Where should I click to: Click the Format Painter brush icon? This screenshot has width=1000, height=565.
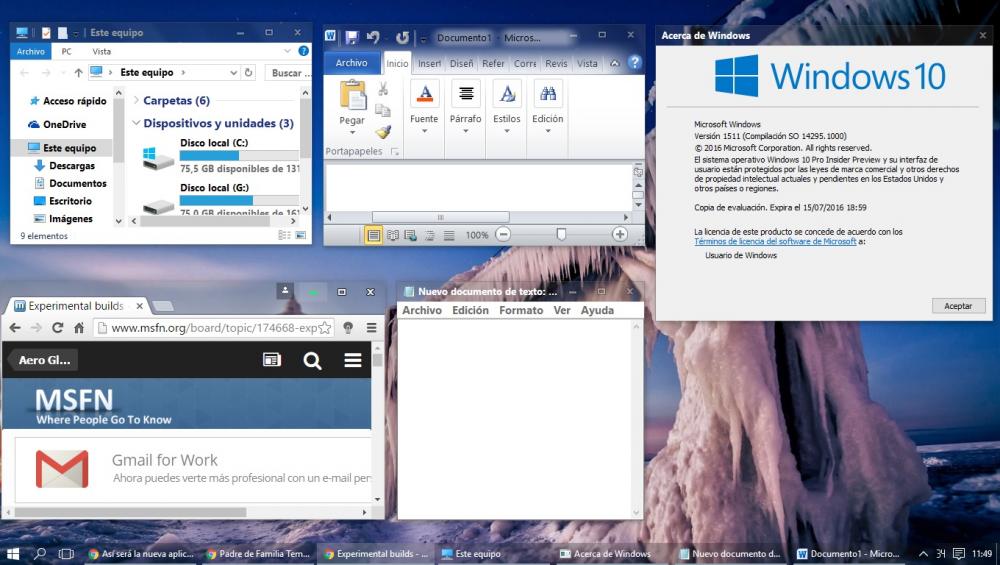pos(383,131)
